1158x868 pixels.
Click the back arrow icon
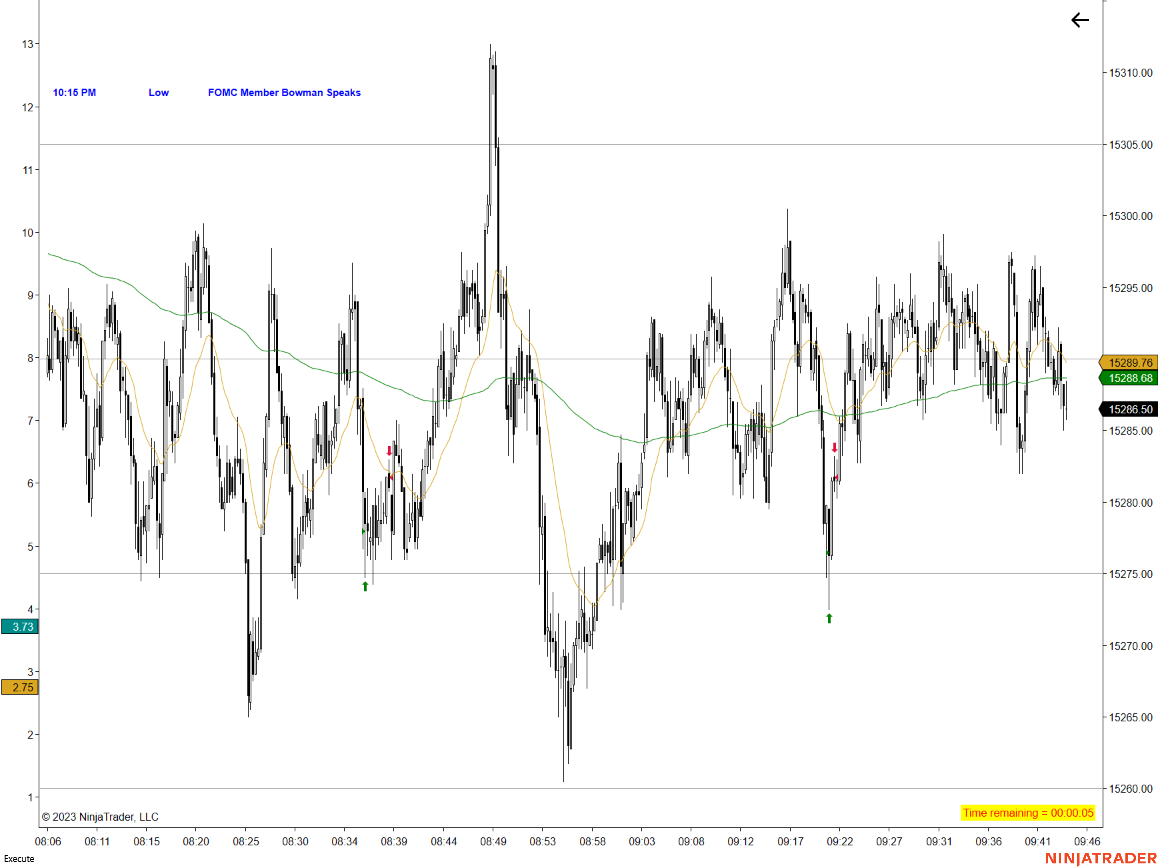click(x=1080, y=20)
